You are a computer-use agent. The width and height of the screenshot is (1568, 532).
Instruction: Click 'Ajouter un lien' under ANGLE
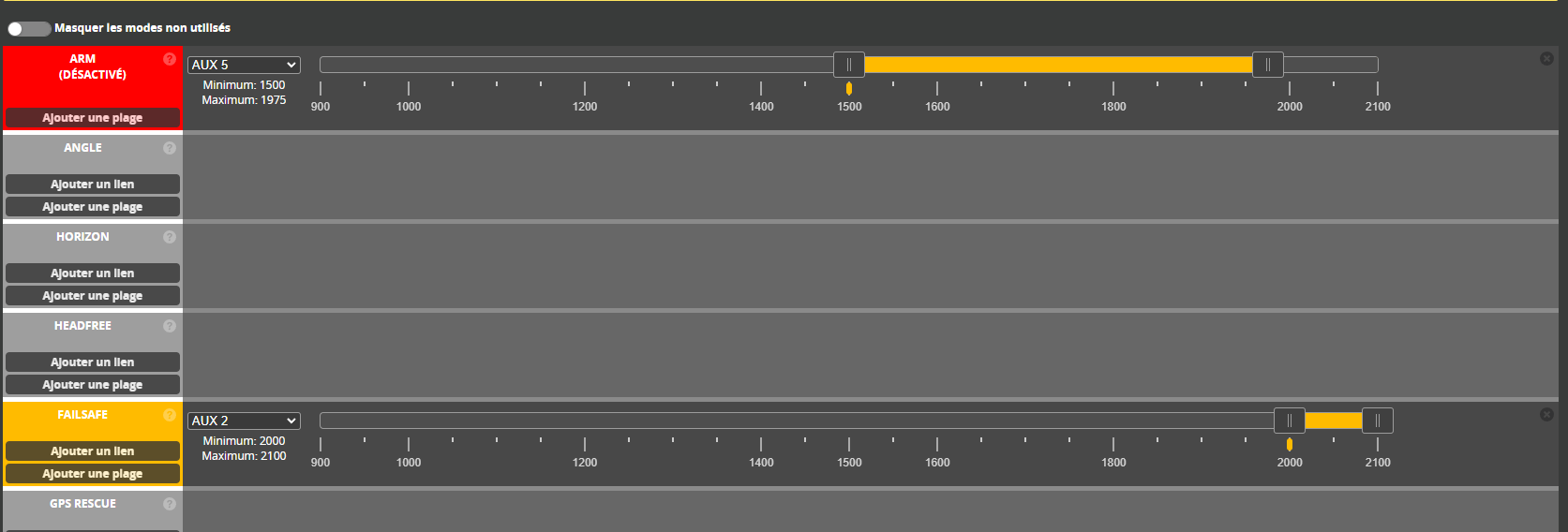[x=92, y=185]
